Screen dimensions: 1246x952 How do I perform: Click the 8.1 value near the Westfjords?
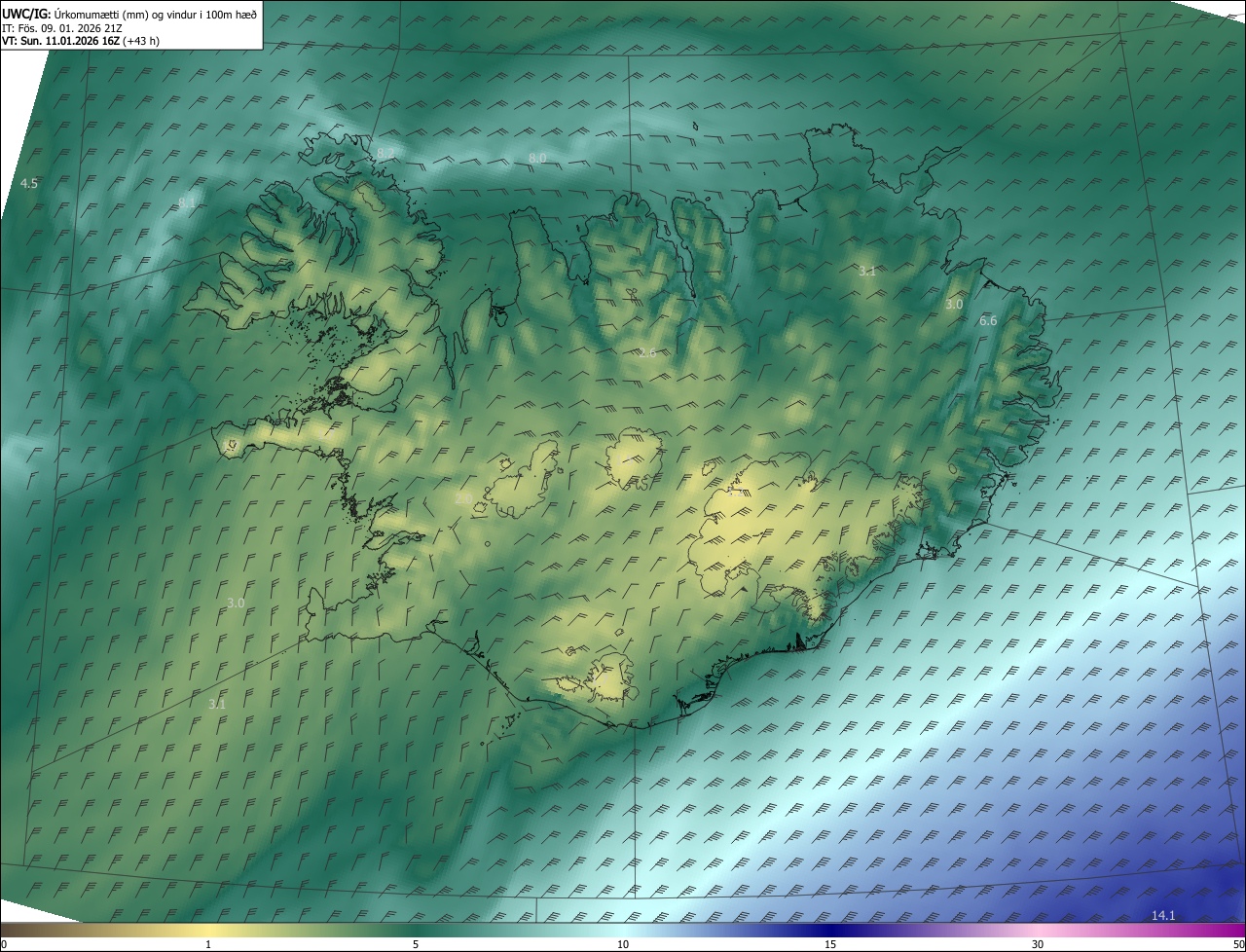[187, 202]
